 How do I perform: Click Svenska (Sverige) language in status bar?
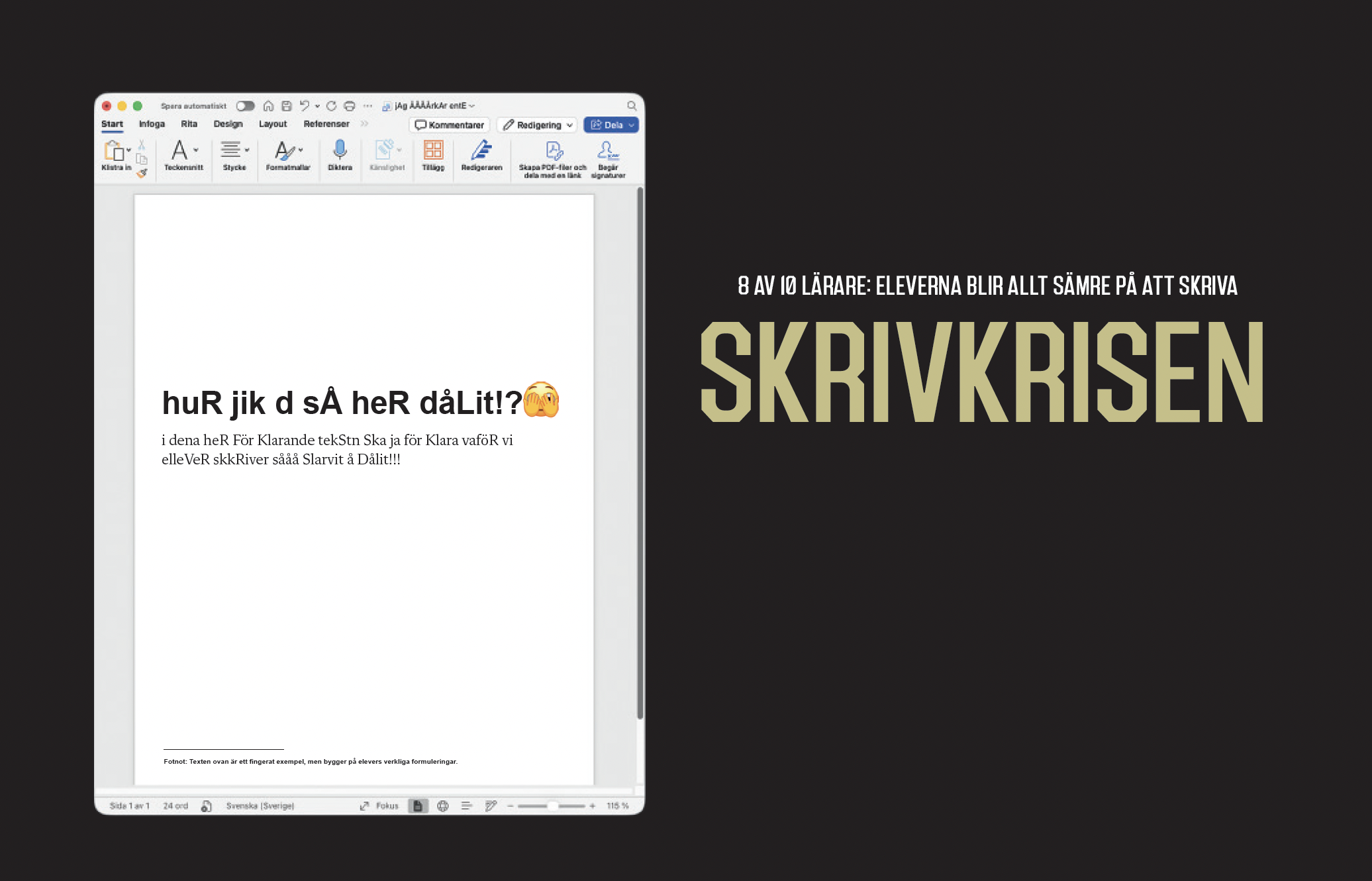tap(260, 805)
